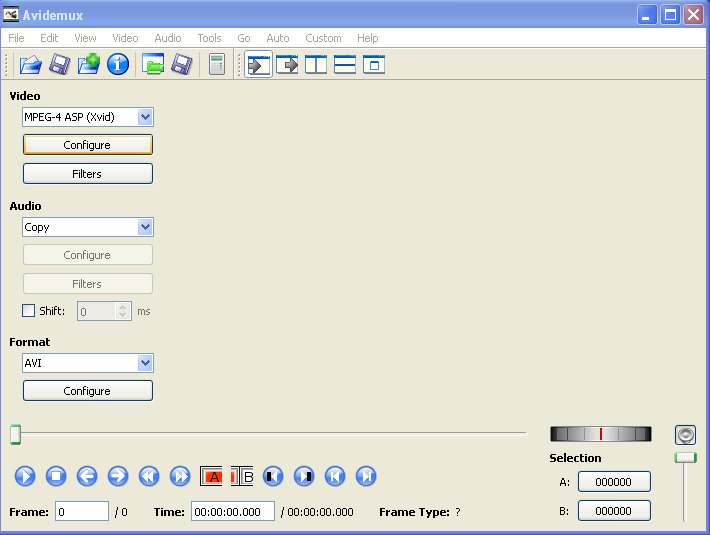Go to last frame button
The height and width of the screenshot is (535, 710).
366,476
